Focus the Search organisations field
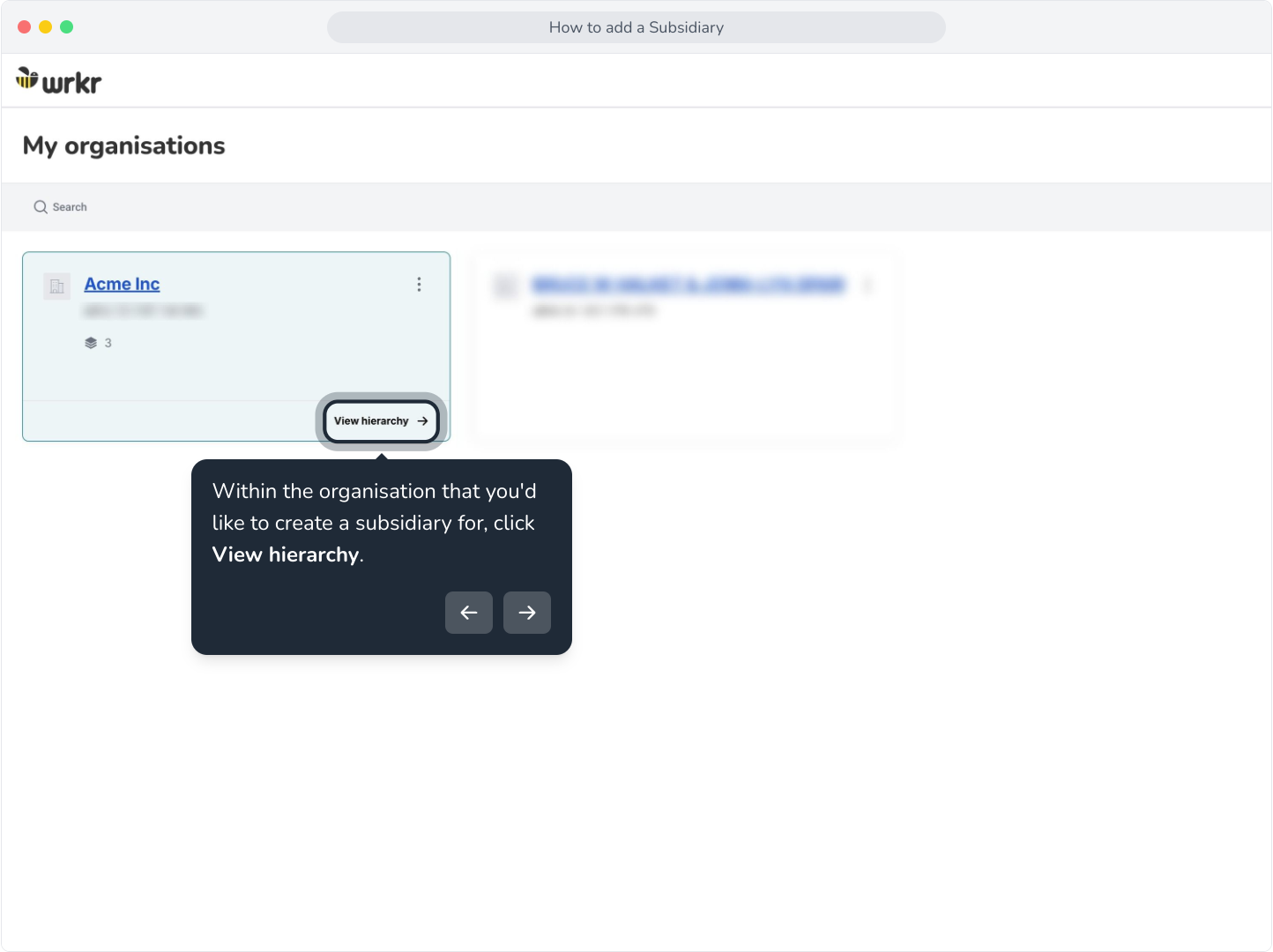The image size is (1273, 952). [x=635, y=207]
